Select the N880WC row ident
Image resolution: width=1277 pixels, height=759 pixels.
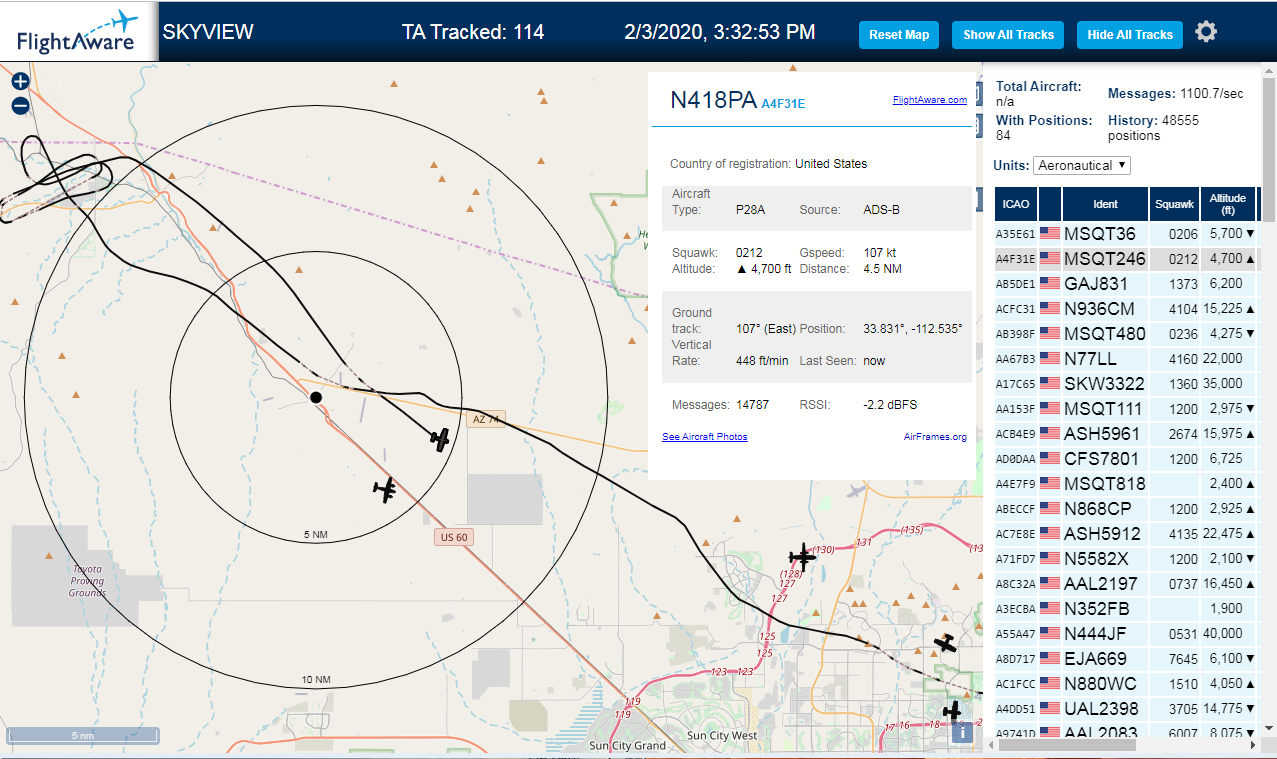1100,684
